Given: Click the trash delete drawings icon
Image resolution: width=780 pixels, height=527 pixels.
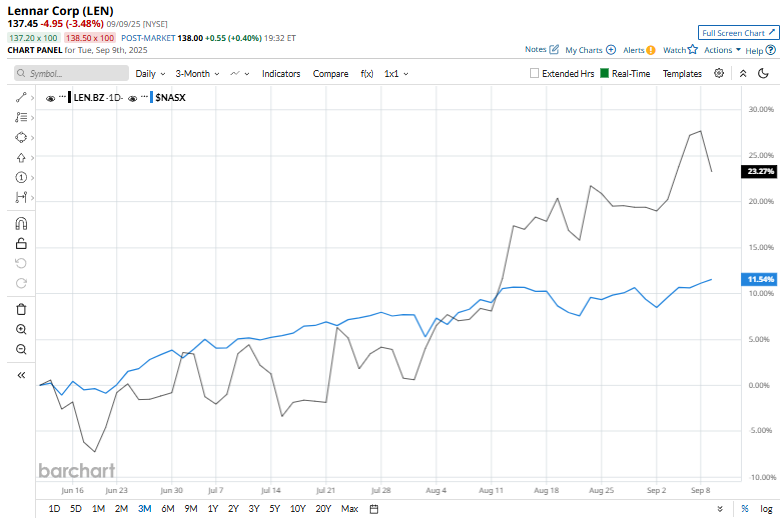Looking at the screenshot, I should point(21,310).
